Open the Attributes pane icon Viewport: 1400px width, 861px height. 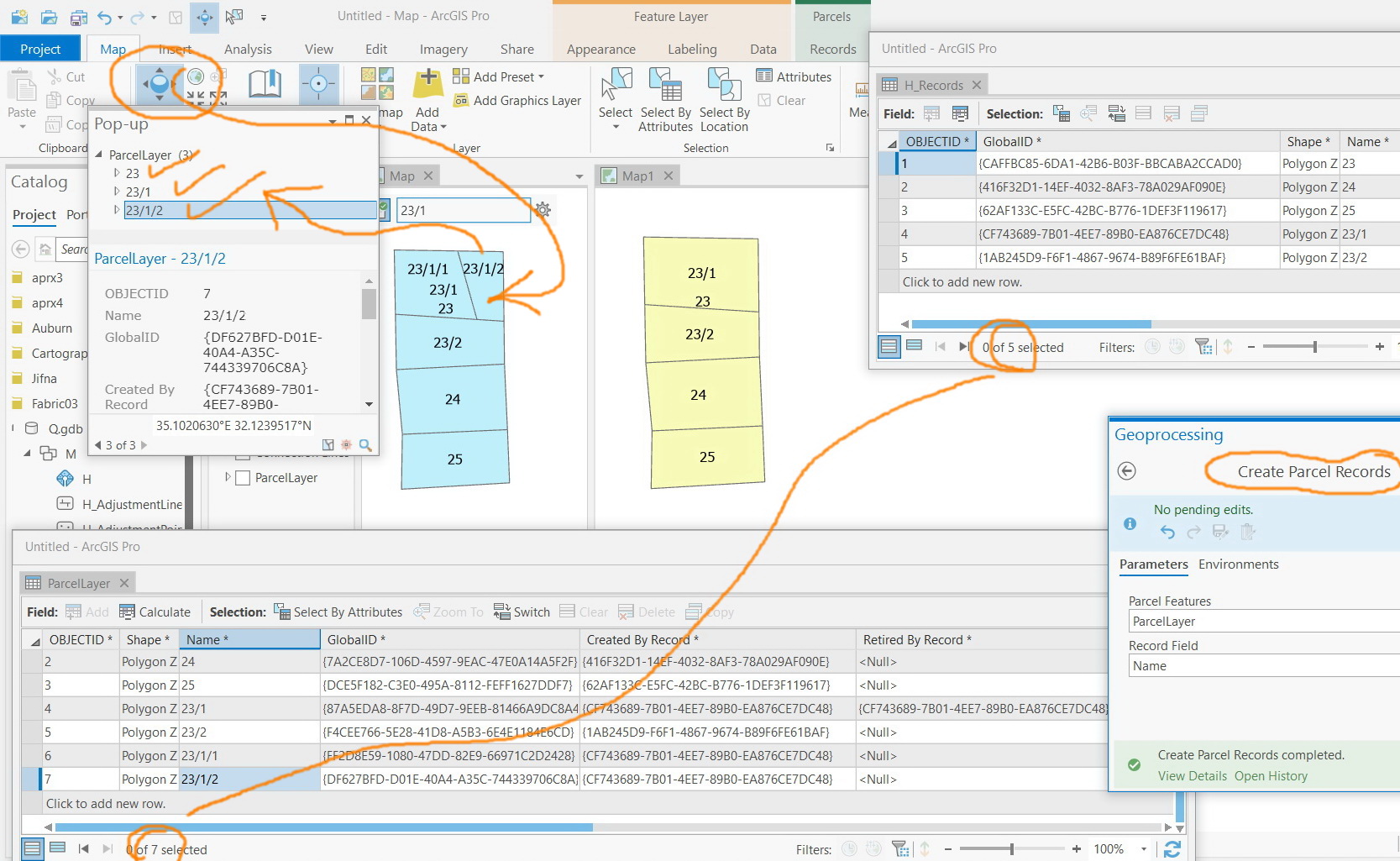point(766,76)
